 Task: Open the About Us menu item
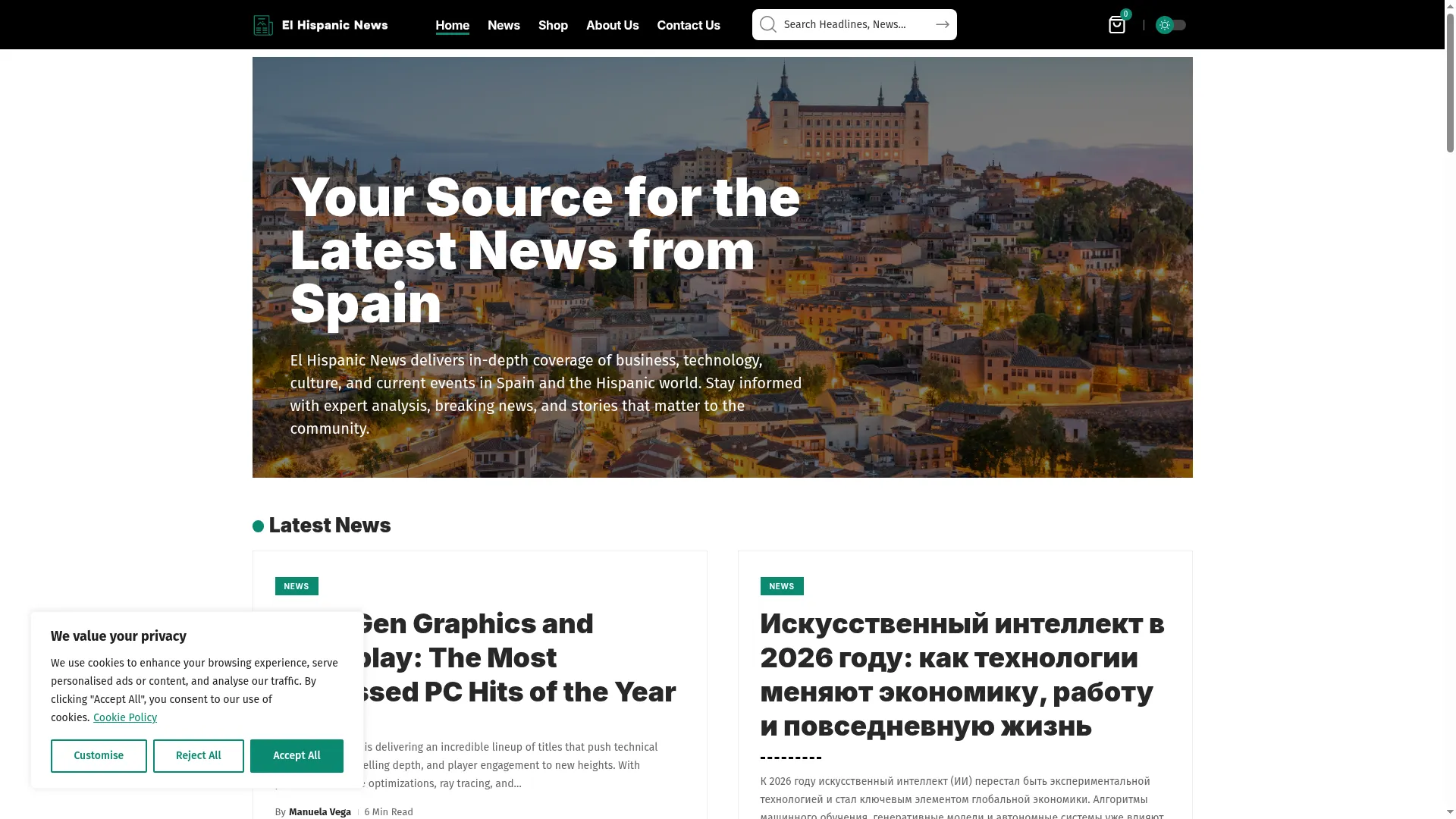point(612,25)
